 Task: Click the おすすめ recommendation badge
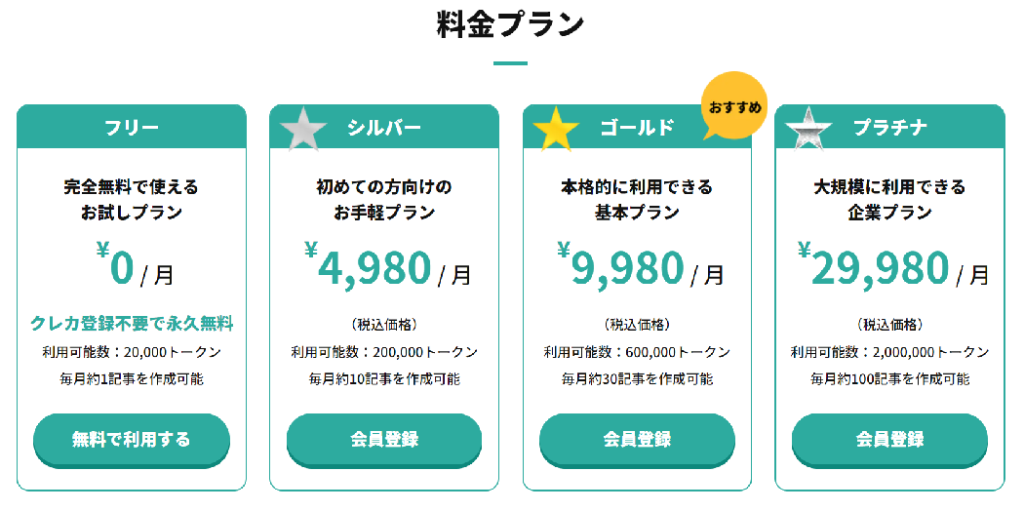click(735, 107)
